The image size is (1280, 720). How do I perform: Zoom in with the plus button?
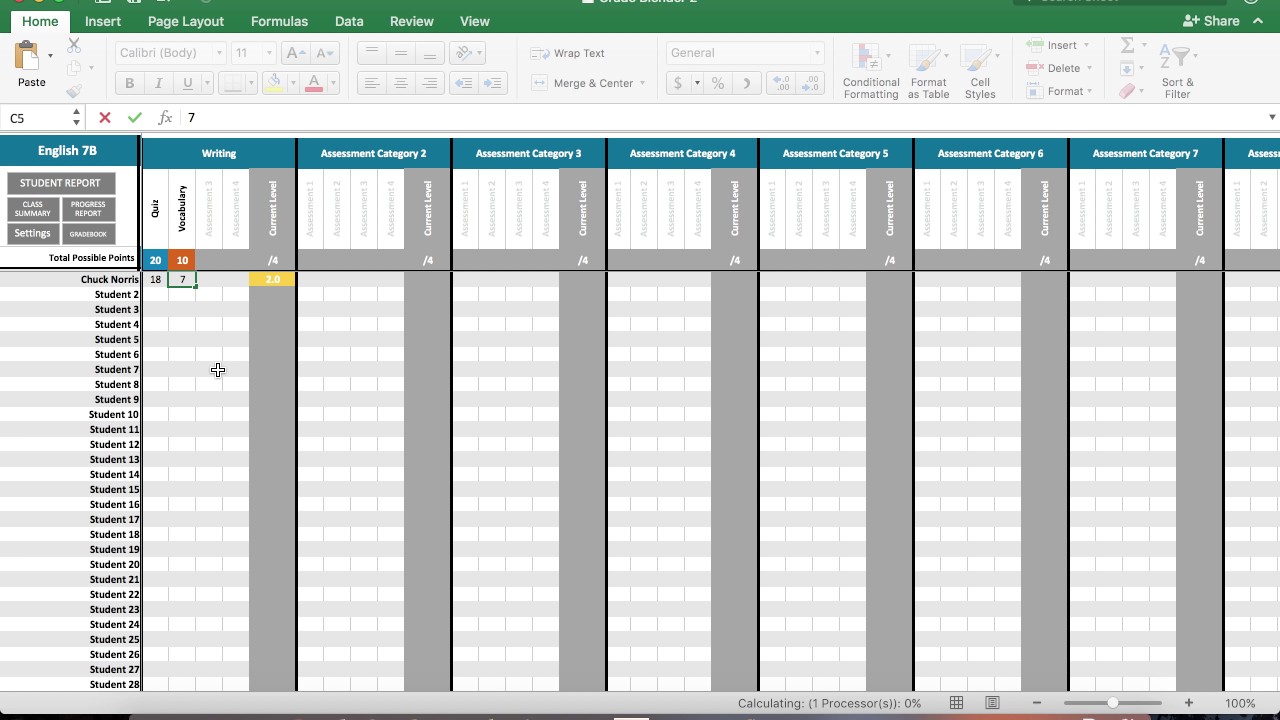coord(1188,703)
